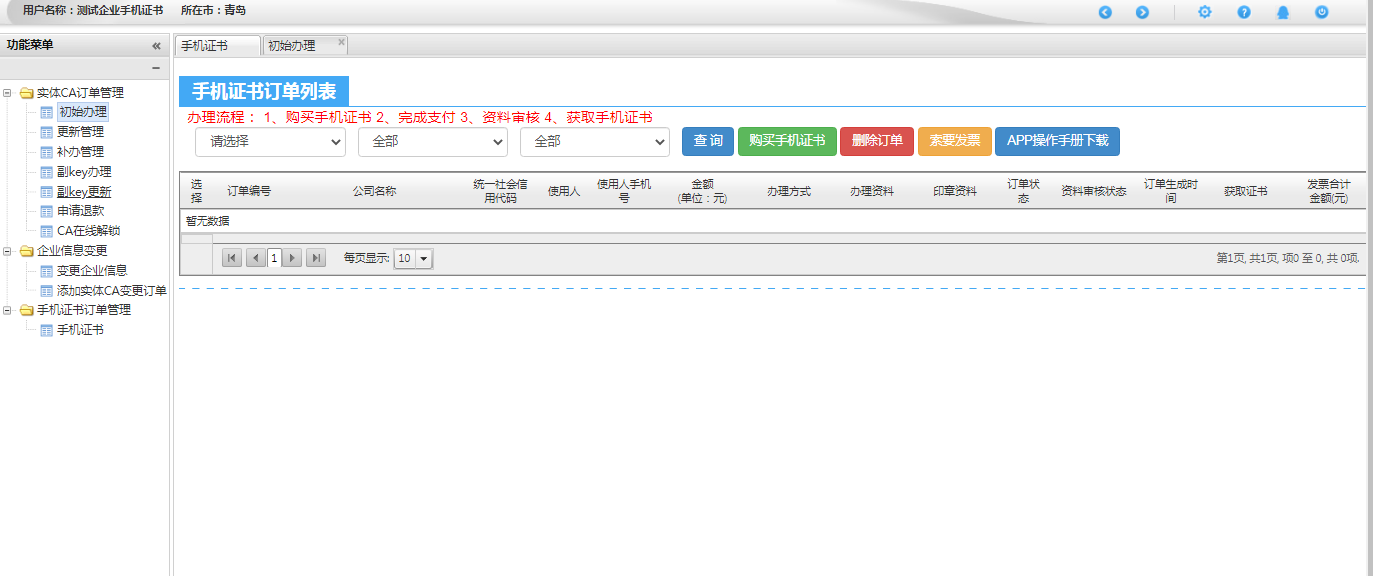The image size is (1373, 576).
Task: Click the page number input field
Action: 274,258
